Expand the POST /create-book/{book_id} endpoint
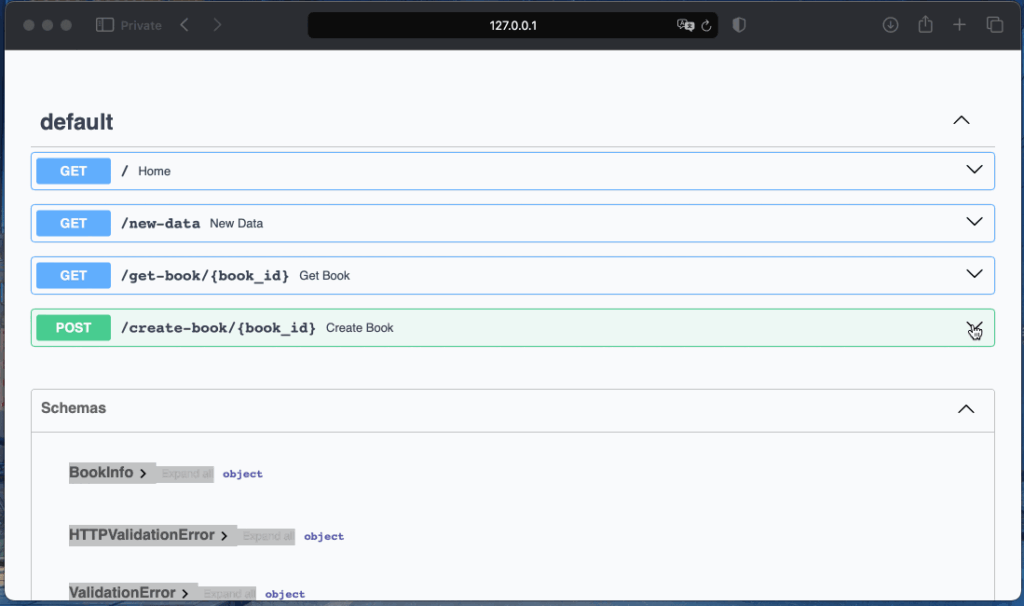 point(974,327)
